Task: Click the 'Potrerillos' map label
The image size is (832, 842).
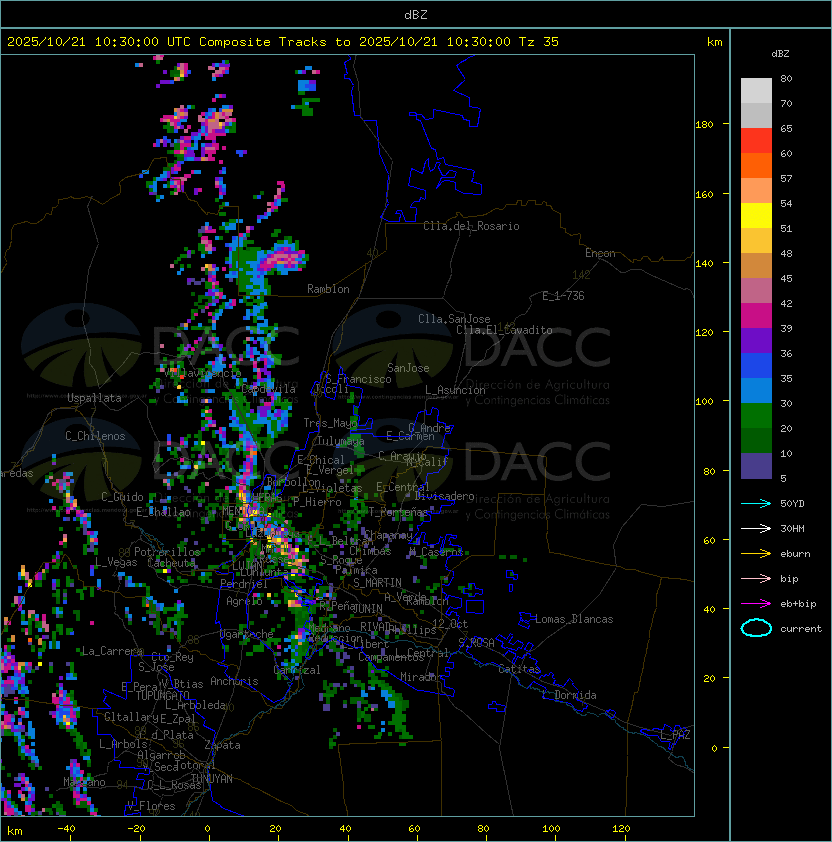Action: [x=167, y=552]
